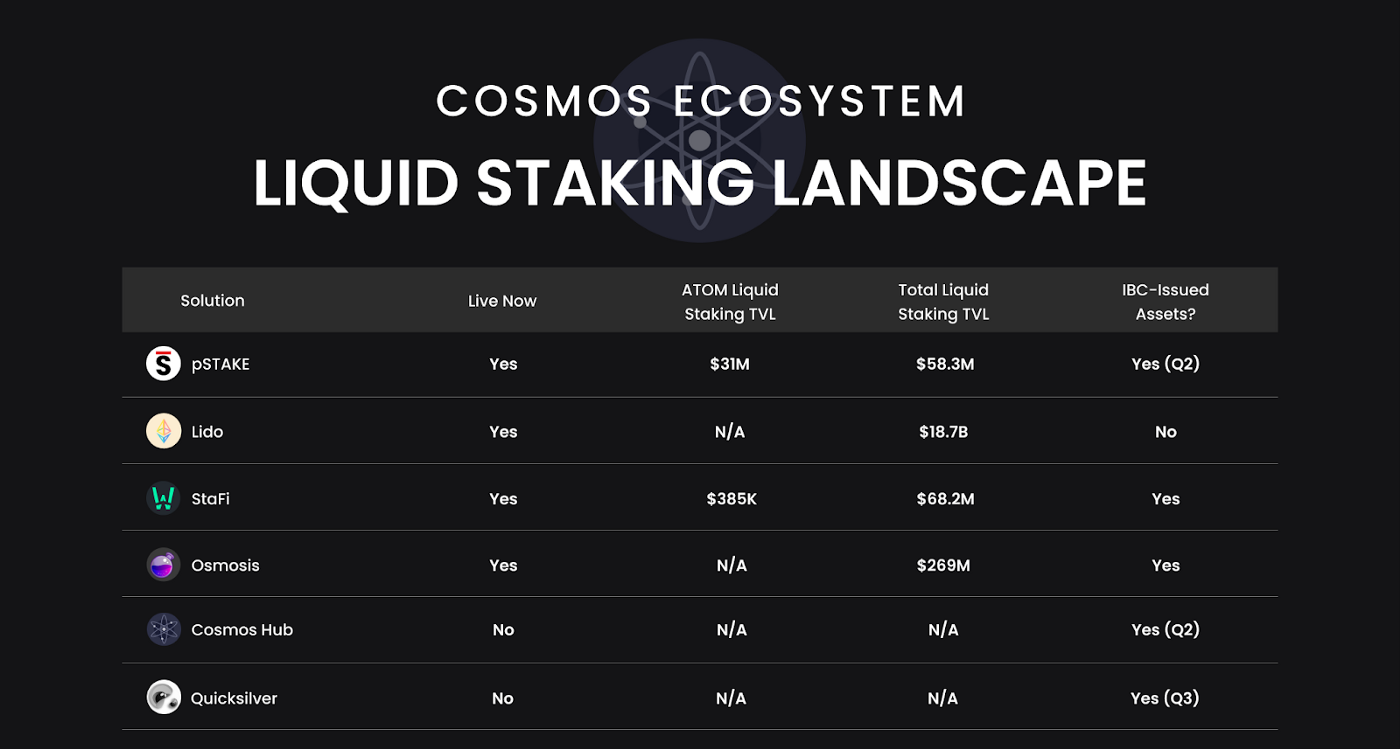Click the pSTAKE logo icon
This screenshot has width=1400, height=749.
coord(163,364)
